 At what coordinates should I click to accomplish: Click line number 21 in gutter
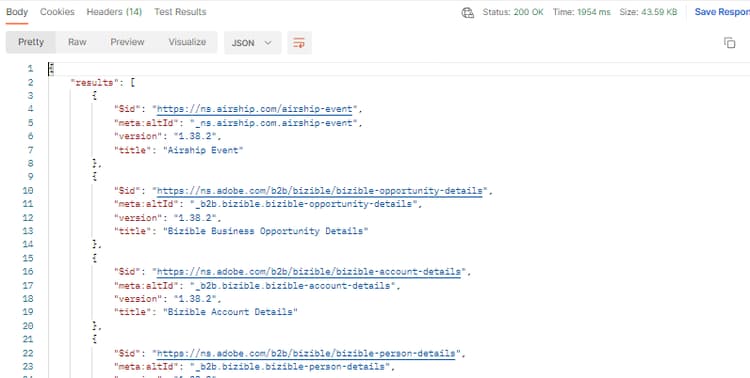tap(28, 340)
